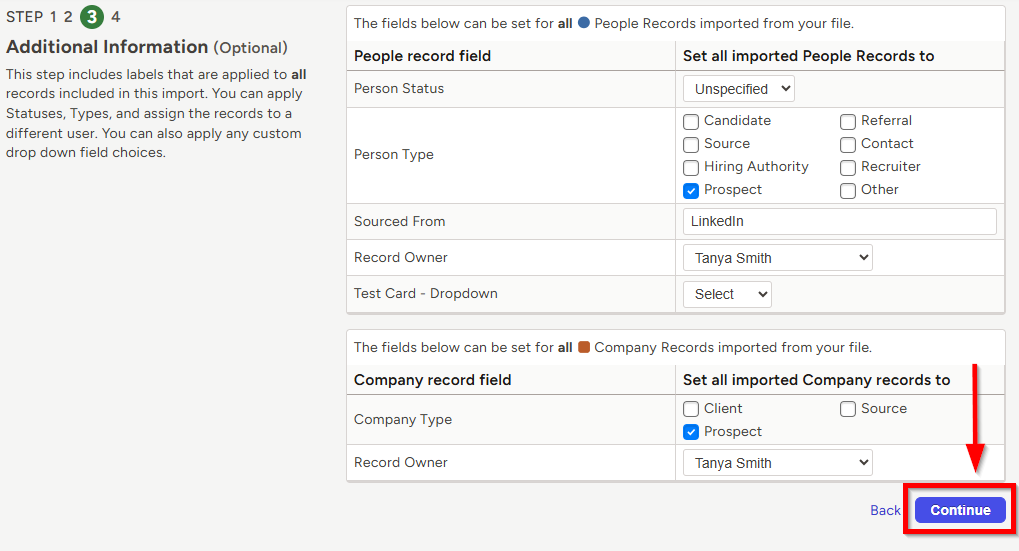Check the company Source checkbox
The width and height of the screenshot is (1019, 551).
(847, 409)
